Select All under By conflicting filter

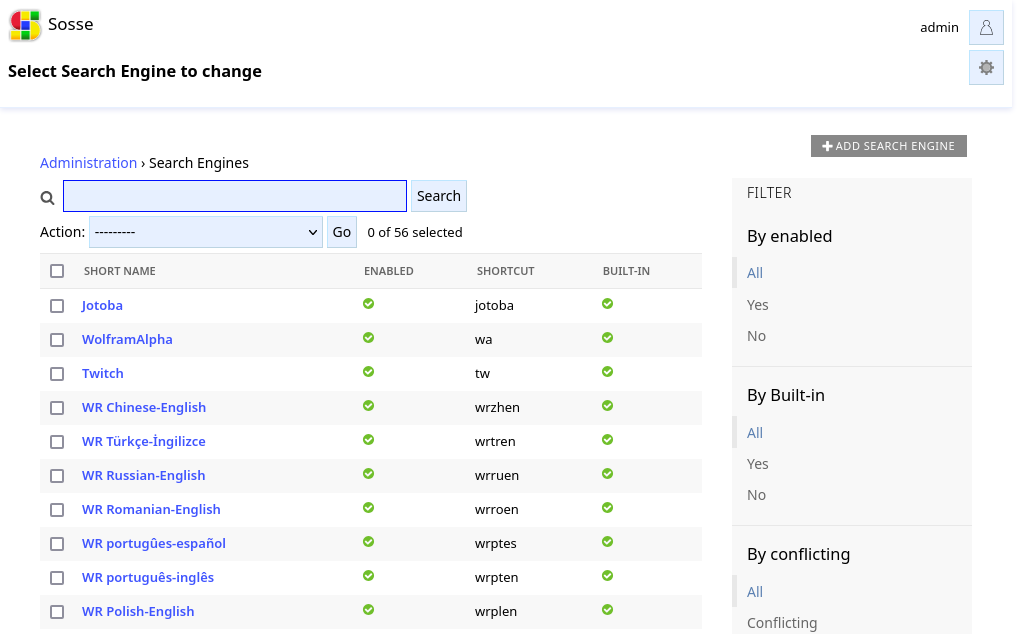coord(755,592)
